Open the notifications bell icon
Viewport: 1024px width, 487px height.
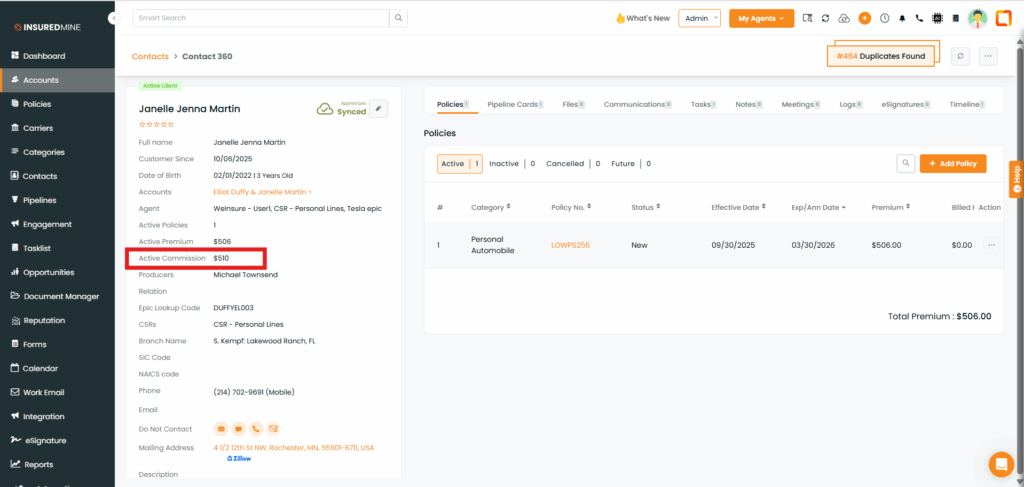point(902,18)
